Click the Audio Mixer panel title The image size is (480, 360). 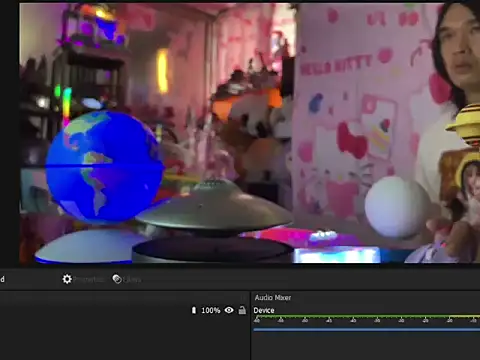point(273,298)
